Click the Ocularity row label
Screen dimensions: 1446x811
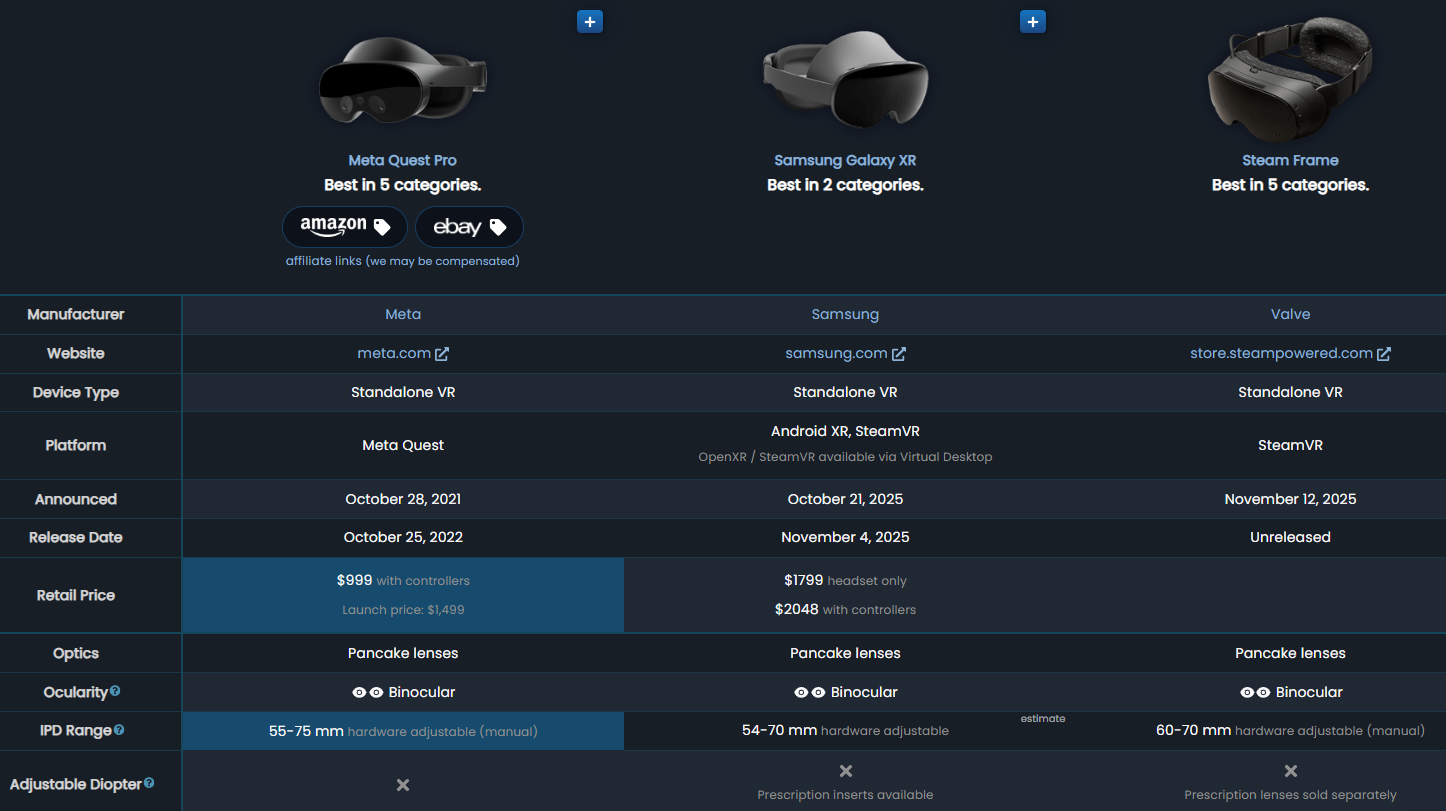click(76, 692)
